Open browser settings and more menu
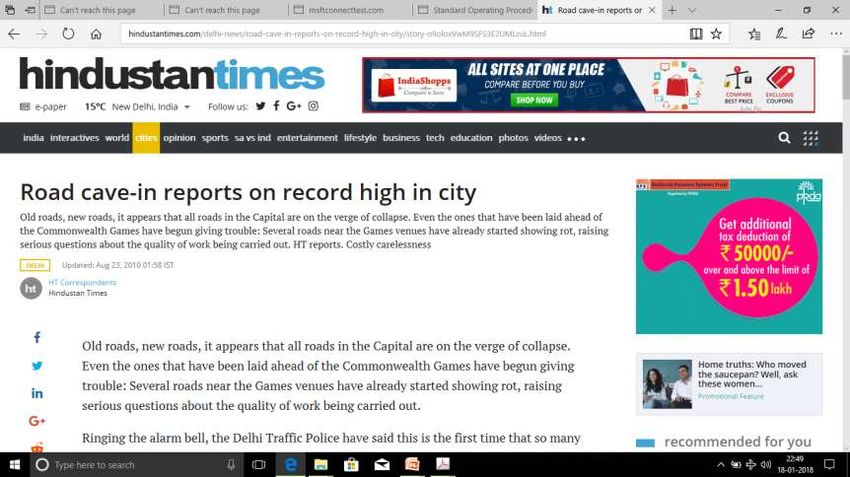Viewport: 850px width, 477px height. (836, 34)
